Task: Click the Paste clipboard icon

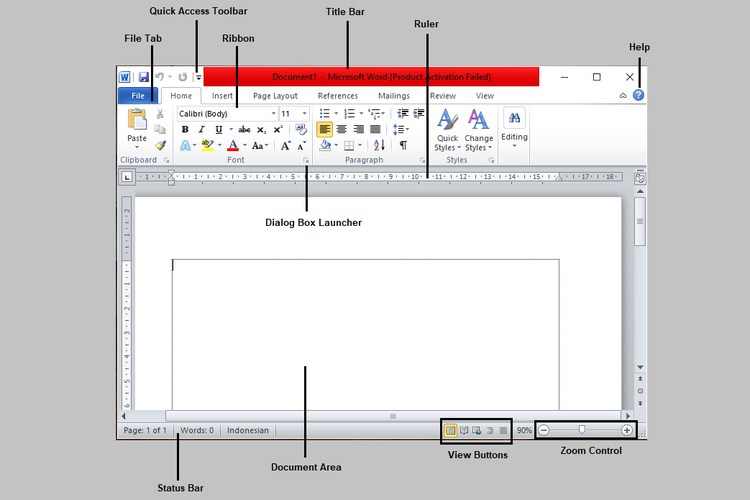Action: 137,119
